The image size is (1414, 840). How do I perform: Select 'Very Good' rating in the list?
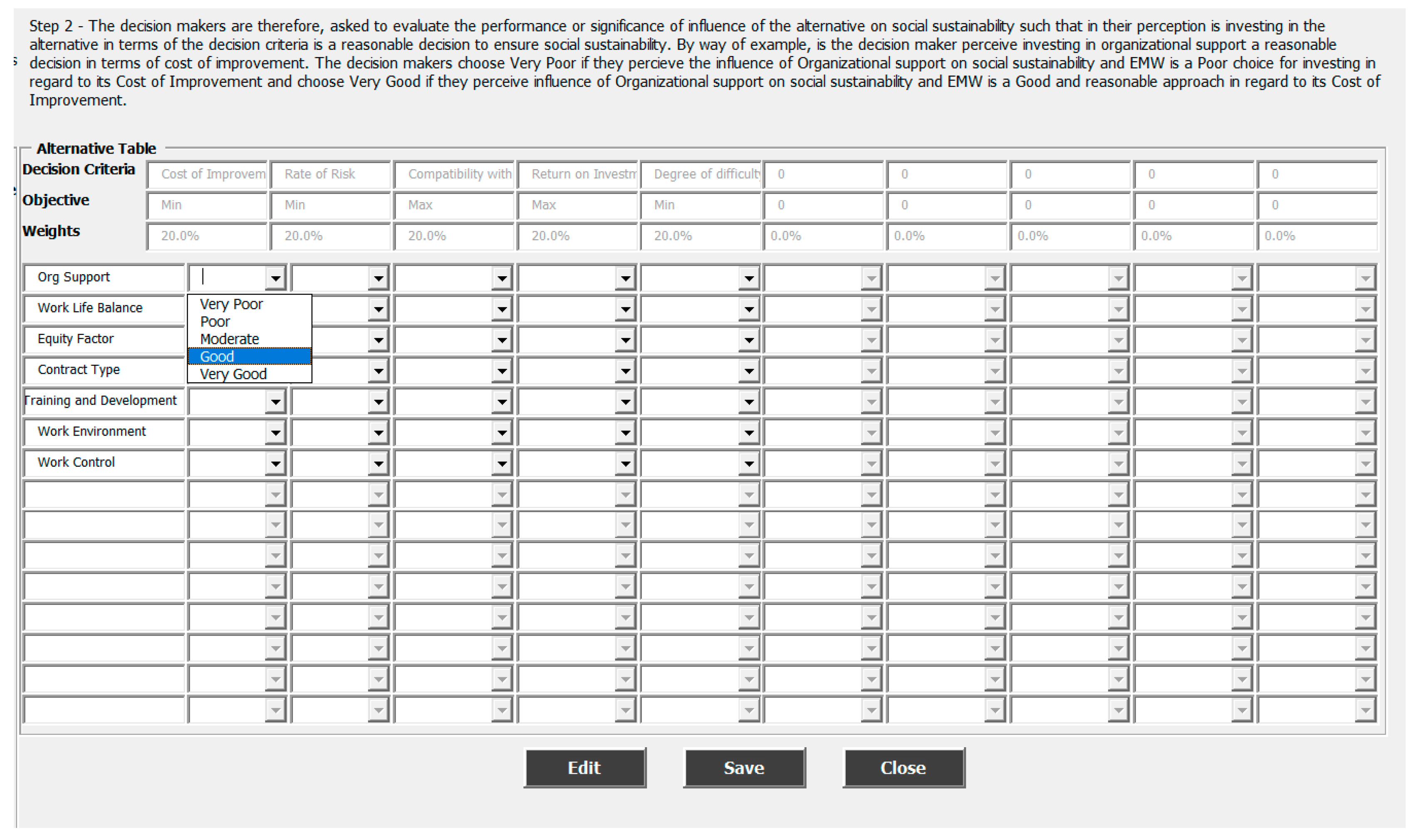[233, 374]
